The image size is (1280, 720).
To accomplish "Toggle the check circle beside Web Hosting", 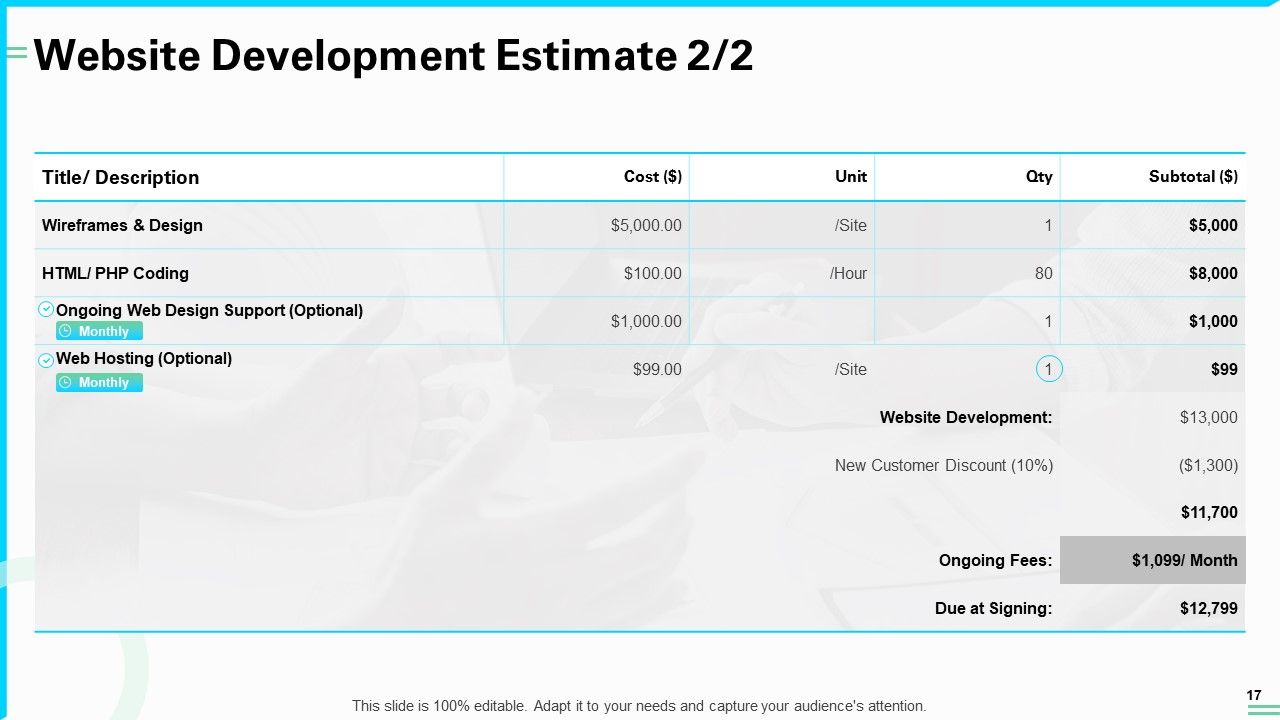I will 46,360.
